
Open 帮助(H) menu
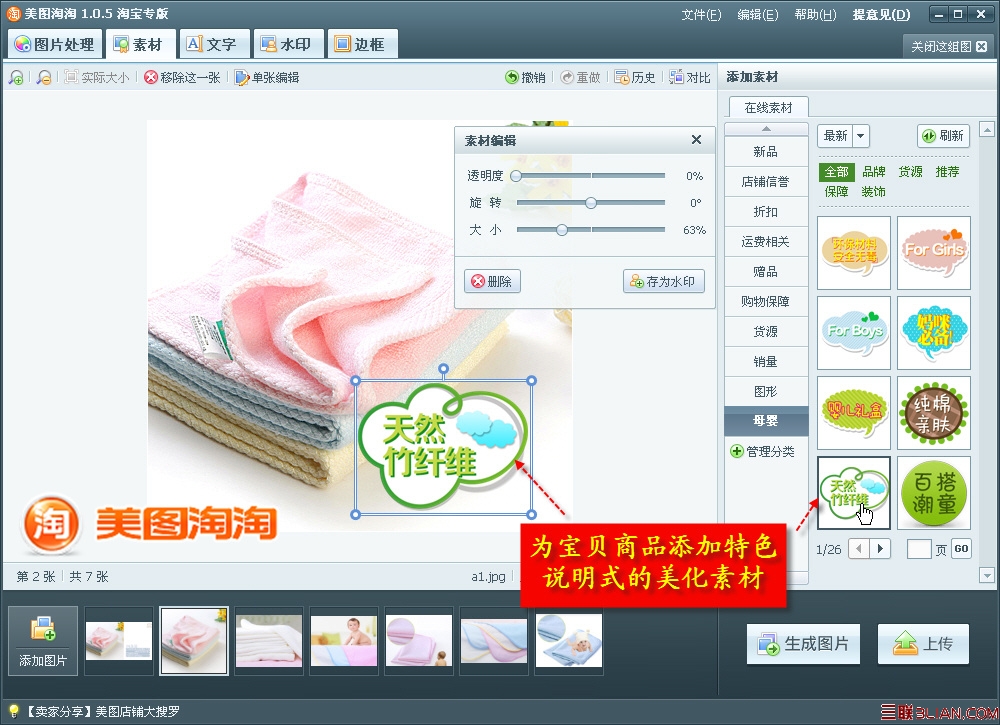point(815,14)
